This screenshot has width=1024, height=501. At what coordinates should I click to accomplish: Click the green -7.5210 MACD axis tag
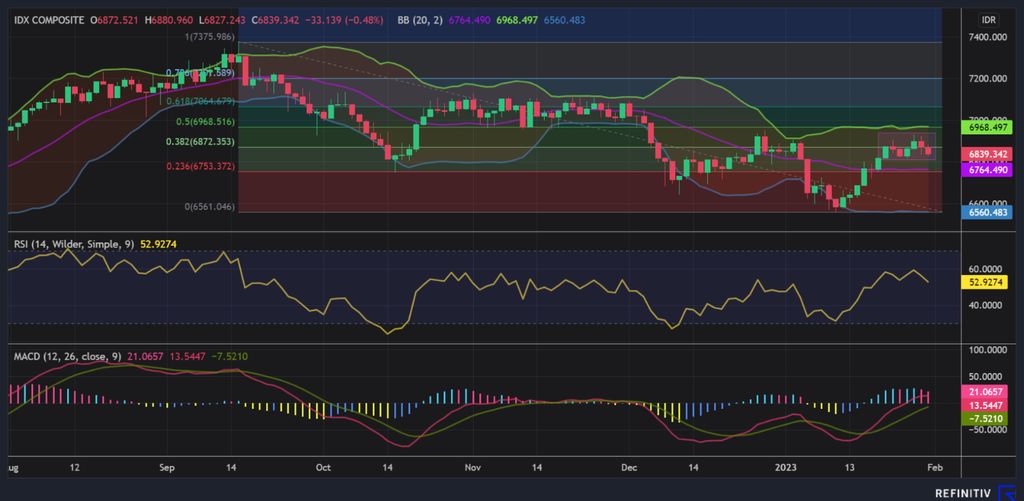pyautogui.click(x=985, y=419)
